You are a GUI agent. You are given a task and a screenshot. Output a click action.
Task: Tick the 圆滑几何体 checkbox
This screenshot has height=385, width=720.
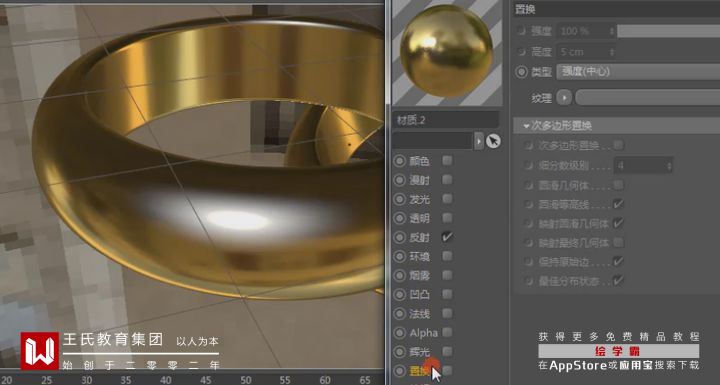619,185
